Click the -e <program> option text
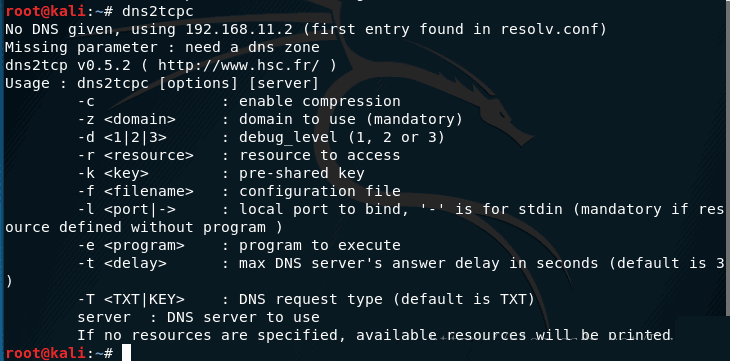This screenshot has width=730, height=361. tap(131, 245)
